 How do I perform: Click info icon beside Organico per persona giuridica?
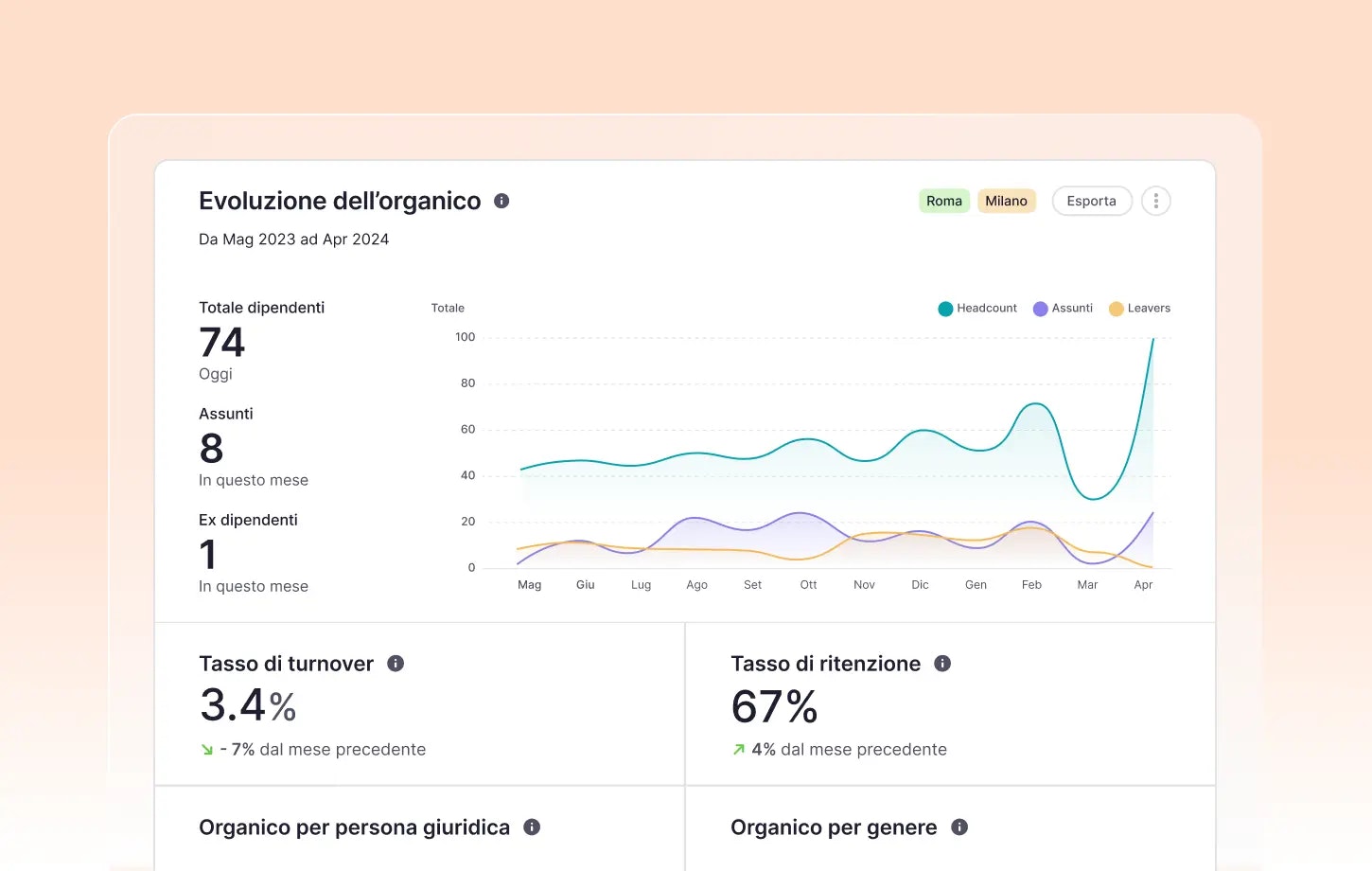pos(532,827)
